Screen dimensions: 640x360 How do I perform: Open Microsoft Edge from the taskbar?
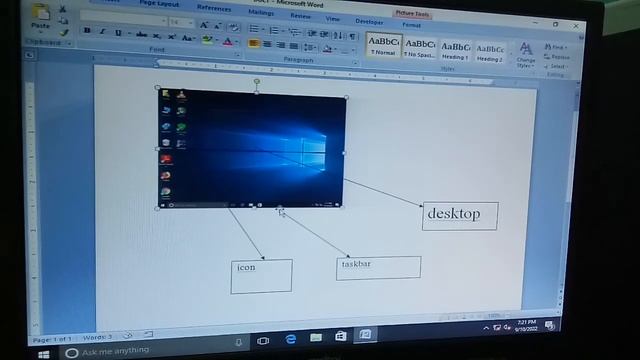tap(290, 340)
